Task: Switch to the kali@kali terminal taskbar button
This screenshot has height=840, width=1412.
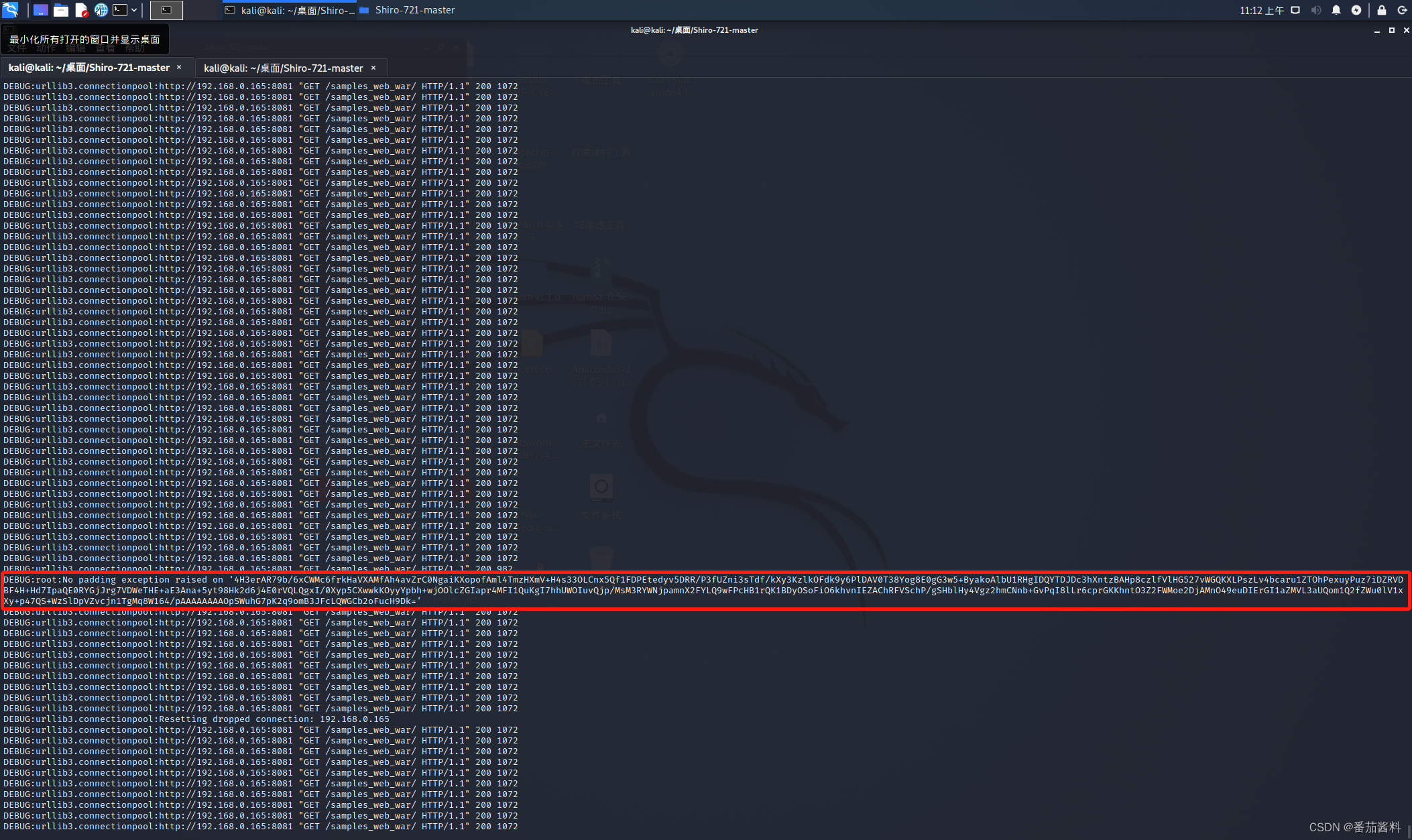Action: point(290,10)
